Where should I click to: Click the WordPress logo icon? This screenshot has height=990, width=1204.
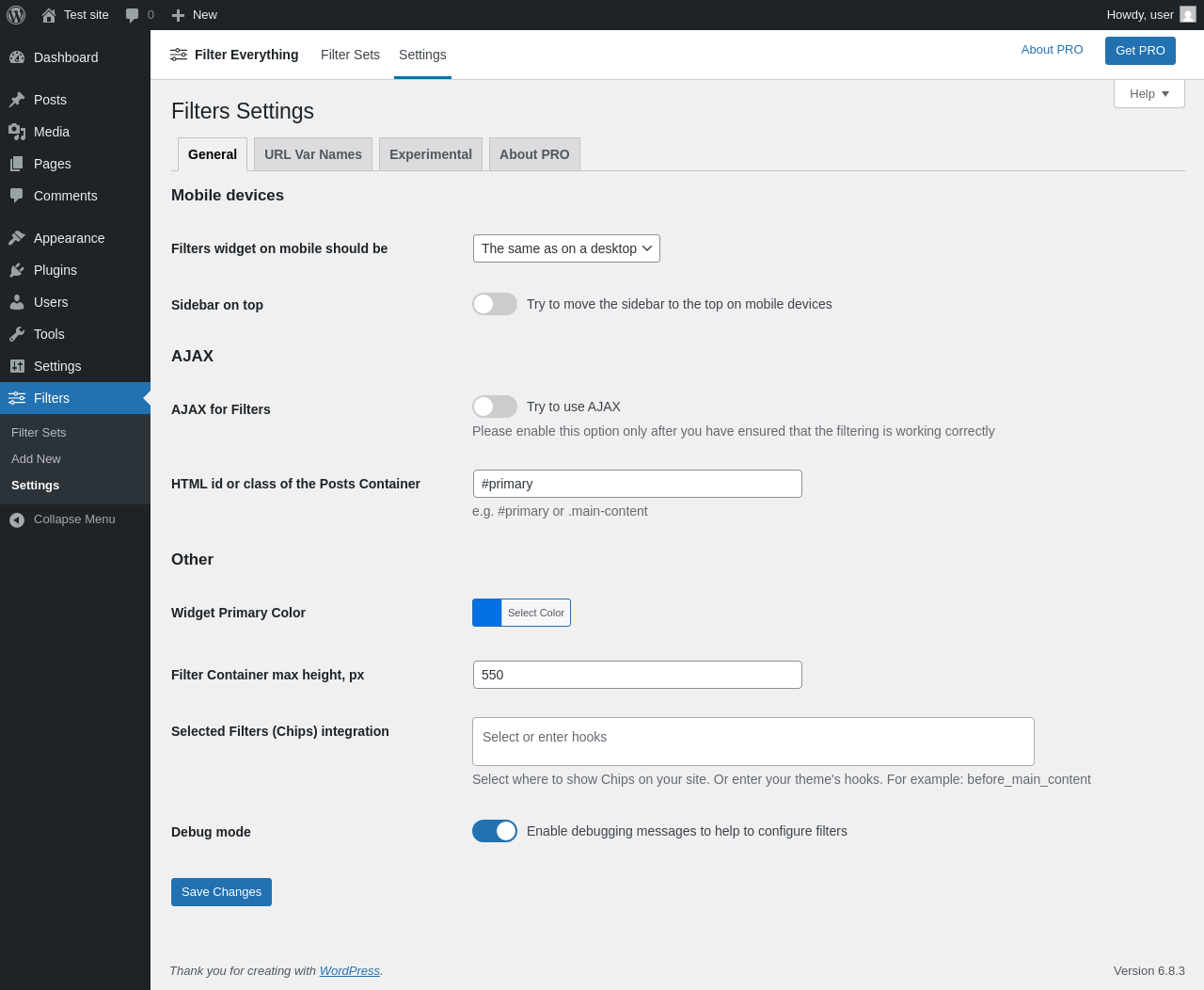16,15
